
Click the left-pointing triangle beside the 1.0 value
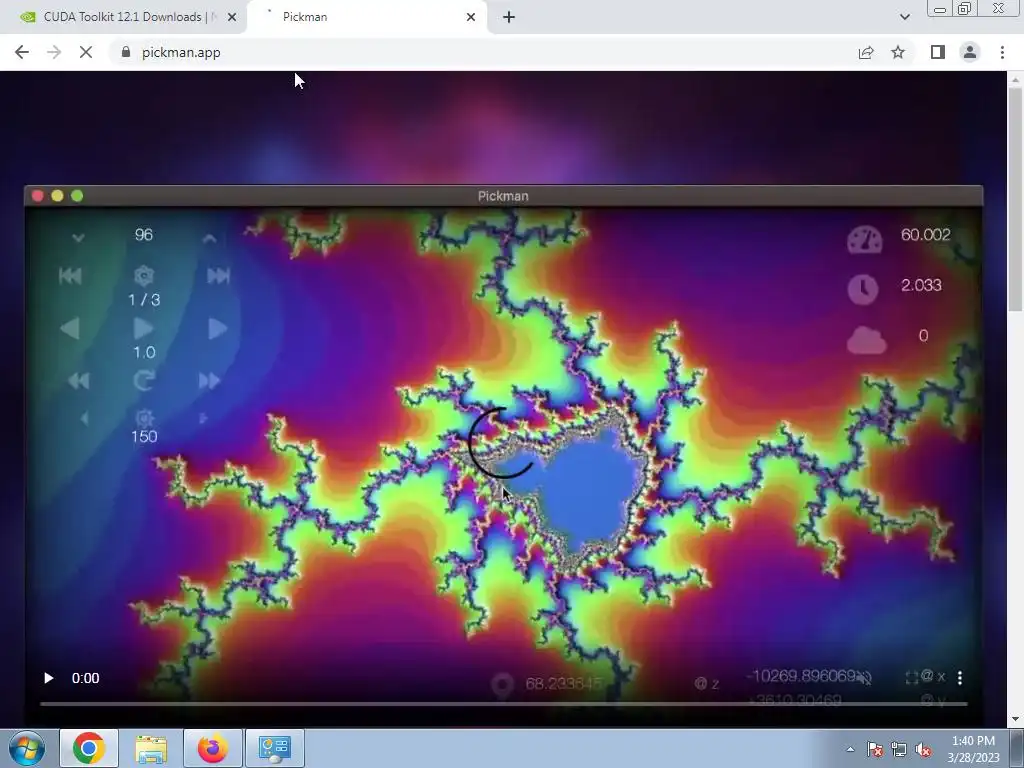70,328
